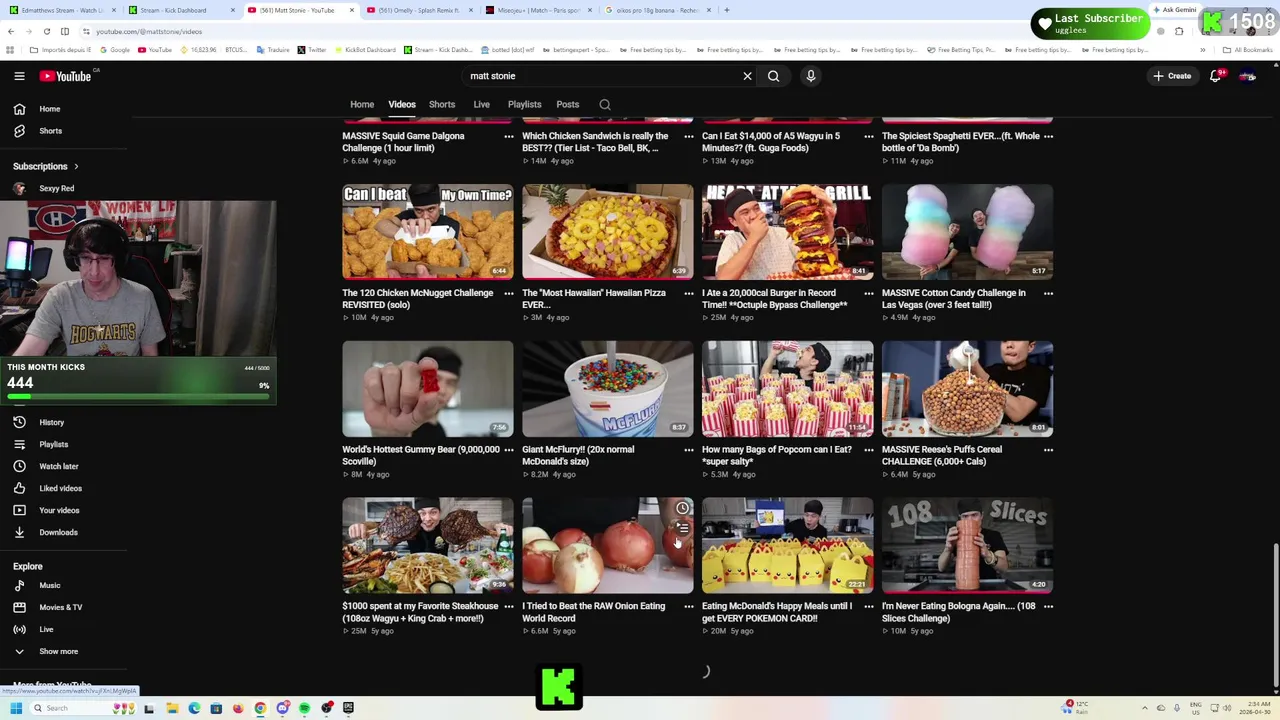
Task: Reload the page in the browser toolbar
Action: [x=46, y=31]
